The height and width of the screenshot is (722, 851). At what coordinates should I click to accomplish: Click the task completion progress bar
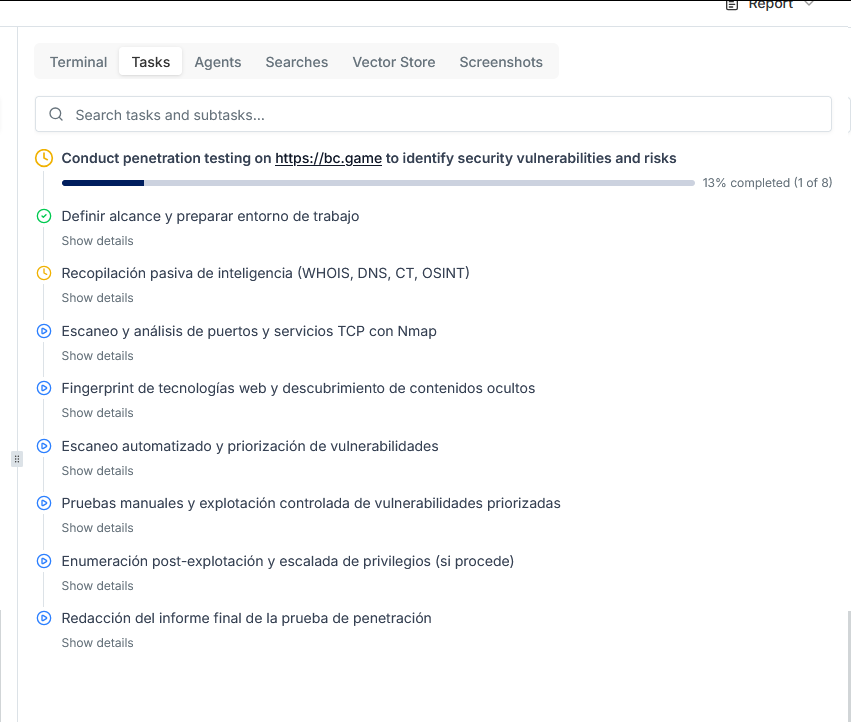tap(378, 183)
